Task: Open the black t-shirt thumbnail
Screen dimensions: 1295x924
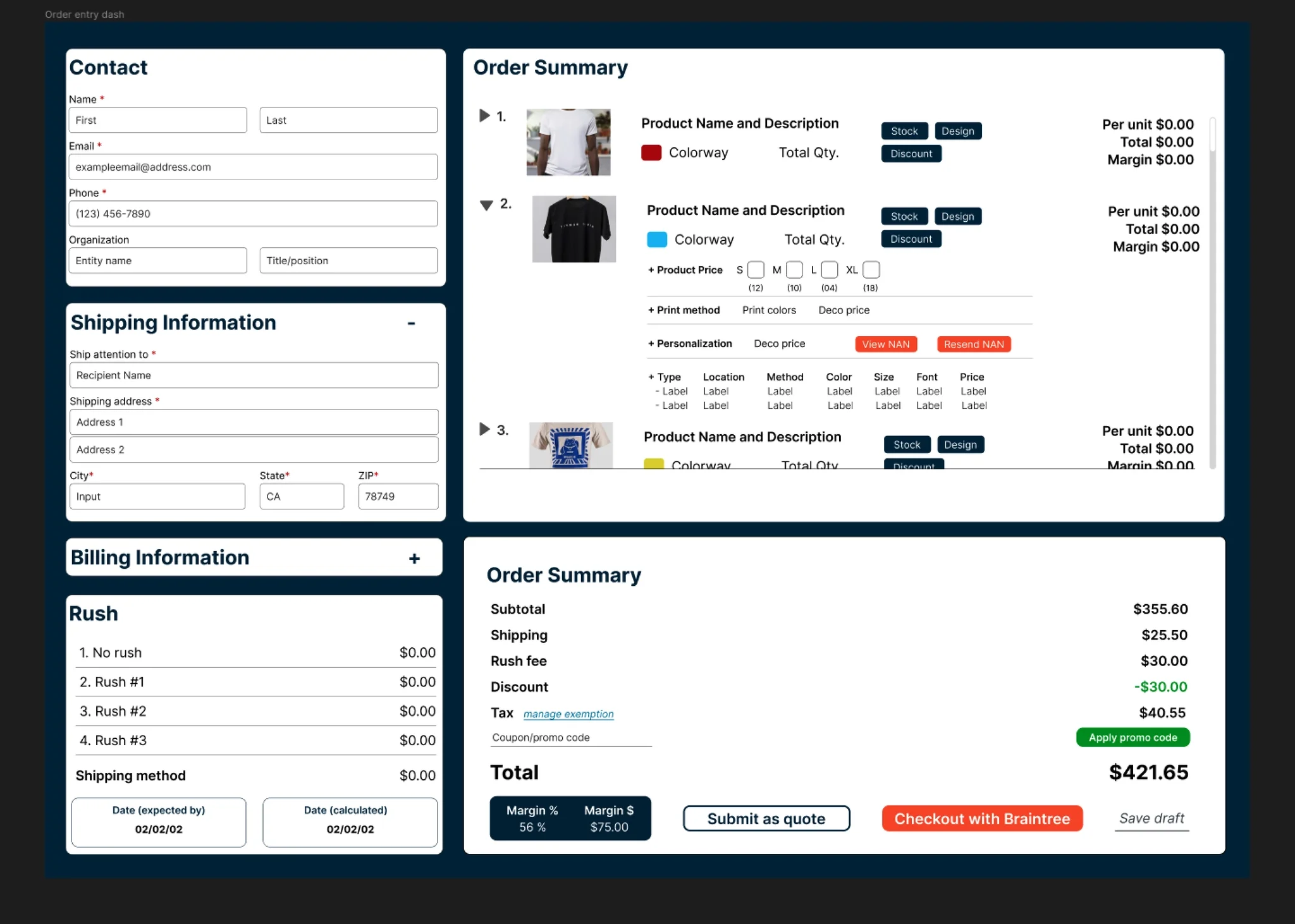Action: coord(574,229)
